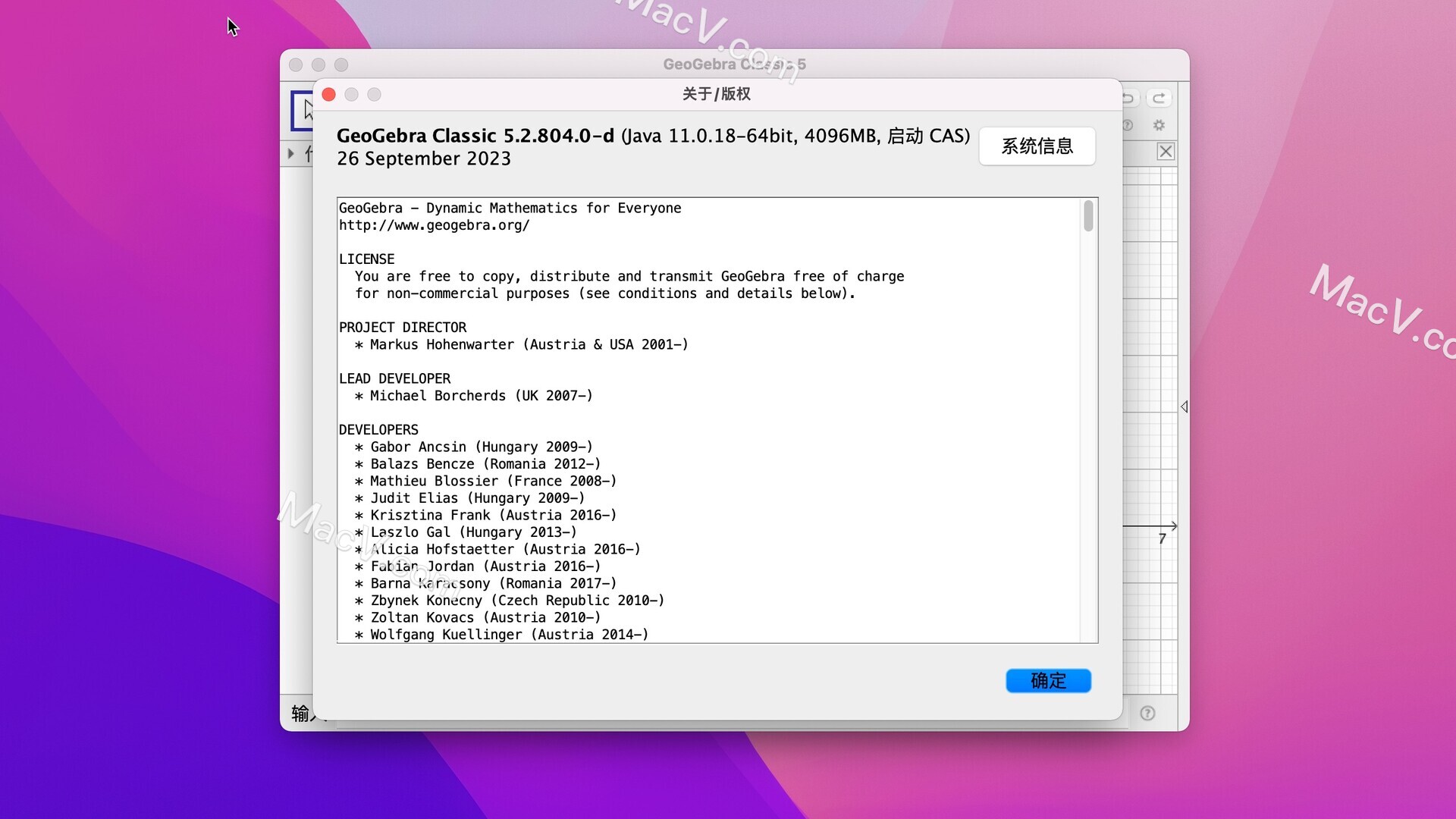Click the Alicia Hofstaetter entry
The width and height of the screenshot is (1456, 819).
(497, 549)
